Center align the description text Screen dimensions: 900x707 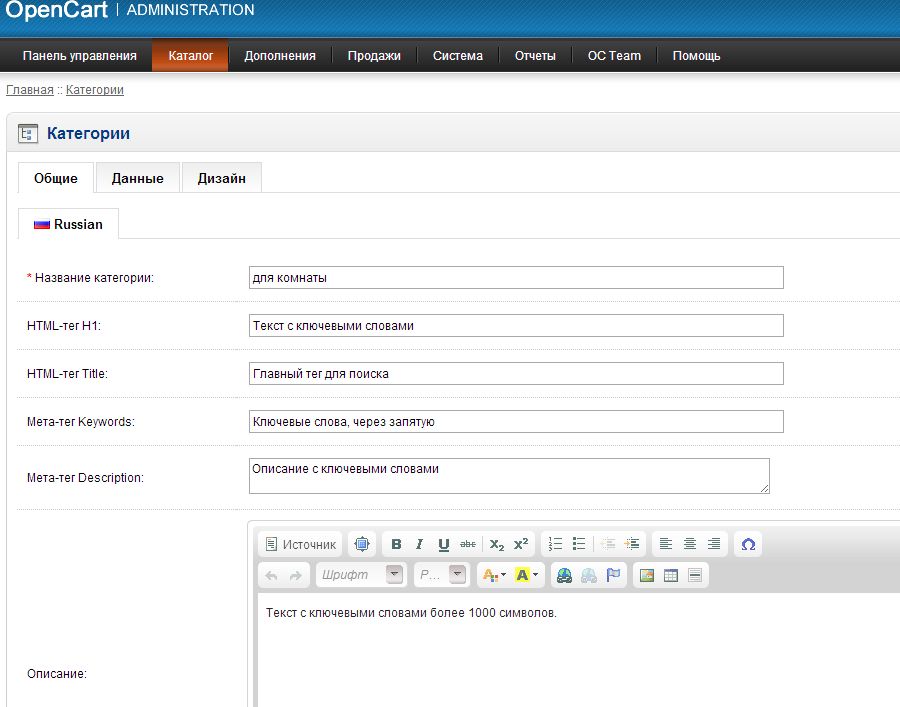coord(690,544)
